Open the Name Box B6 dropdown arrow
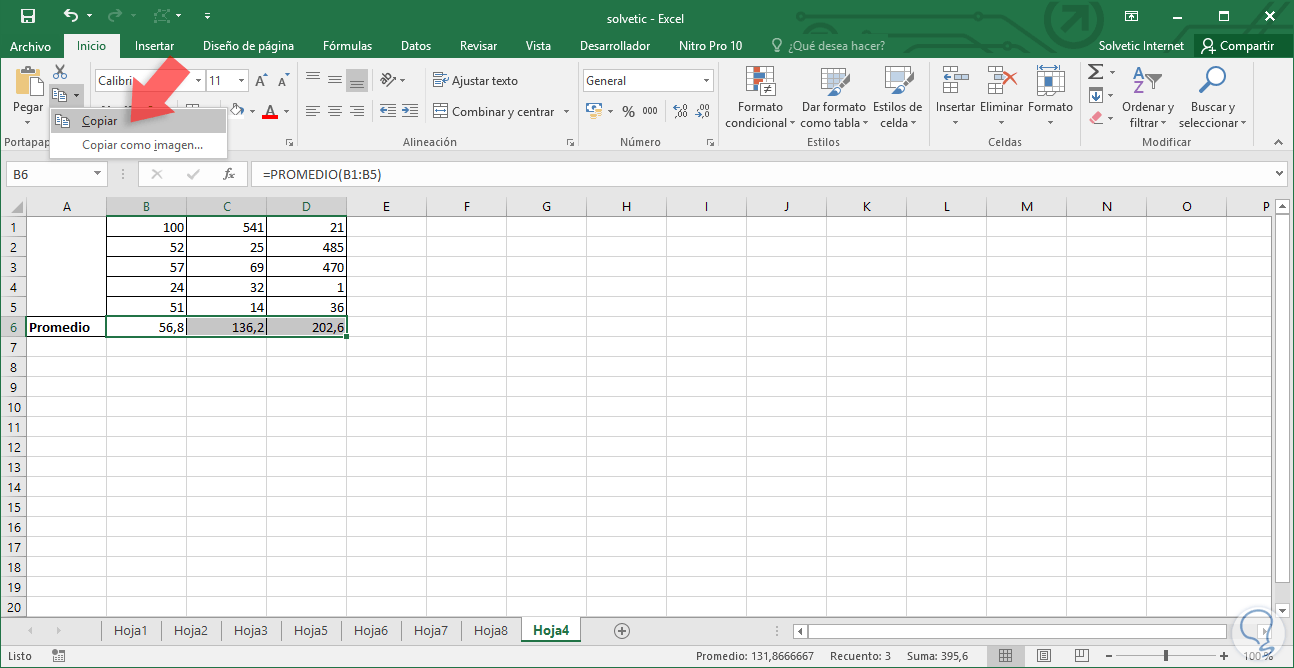The width and height of the screenshot is (1294, 668). click(98, 174)
